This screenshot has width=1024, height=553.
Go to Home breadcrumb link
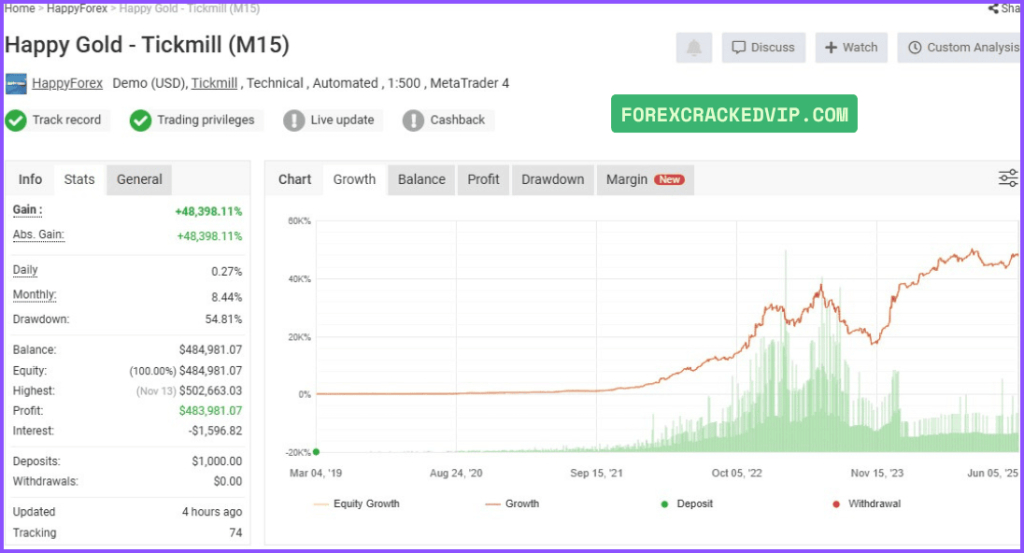click(x=20, y=8)
